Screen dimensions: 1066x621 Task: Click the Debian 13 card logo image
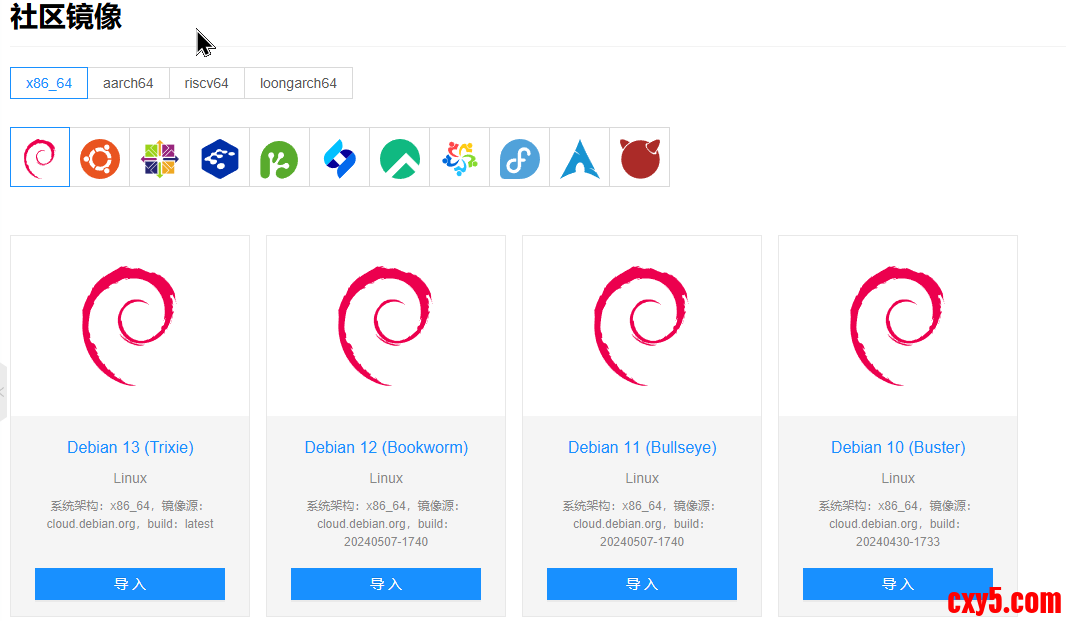click(x=129, y=326)
